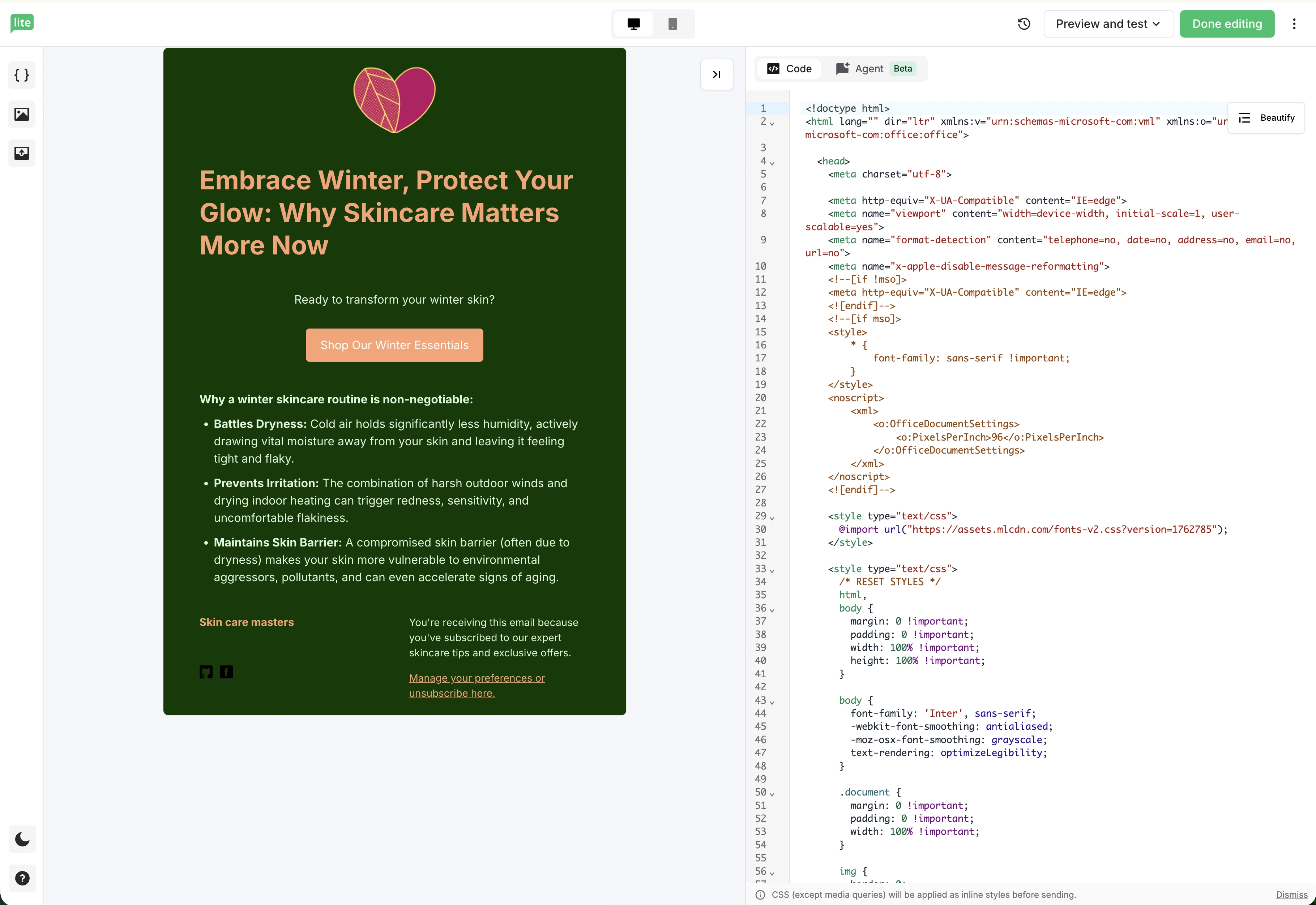Click line number 30 in gutter
Viewport: 1316px width, 905px height.
point(760,529)
